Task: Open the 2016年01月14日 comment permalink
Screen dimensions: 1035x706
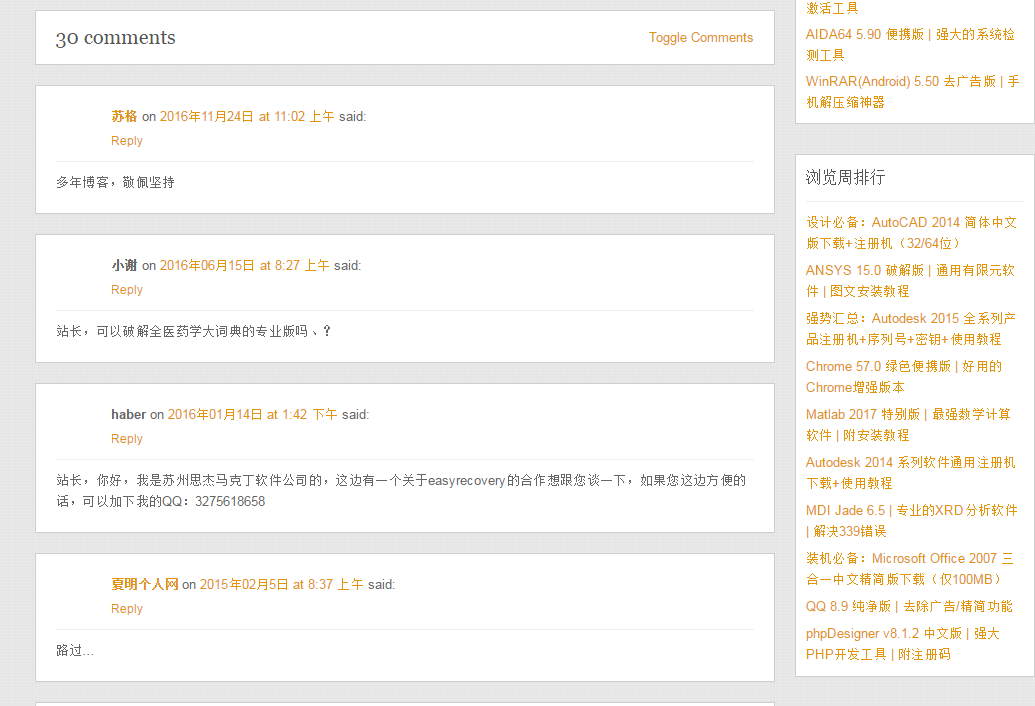Action: coord(252,414)
